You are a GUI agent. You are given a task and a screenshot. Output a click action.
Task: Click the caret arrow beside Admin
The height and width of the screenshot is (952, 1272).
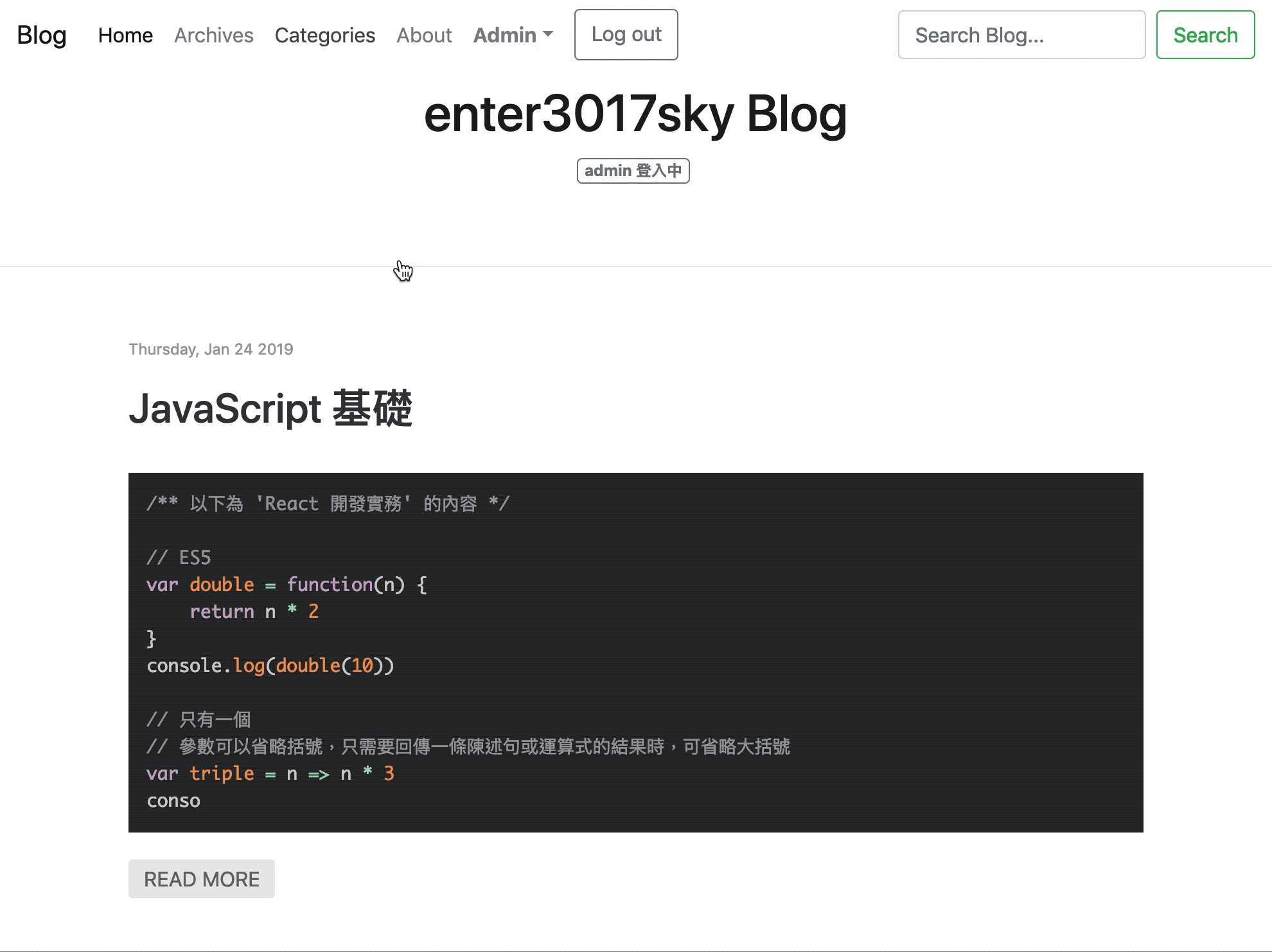pyautogui.click(x=548, y=34)
